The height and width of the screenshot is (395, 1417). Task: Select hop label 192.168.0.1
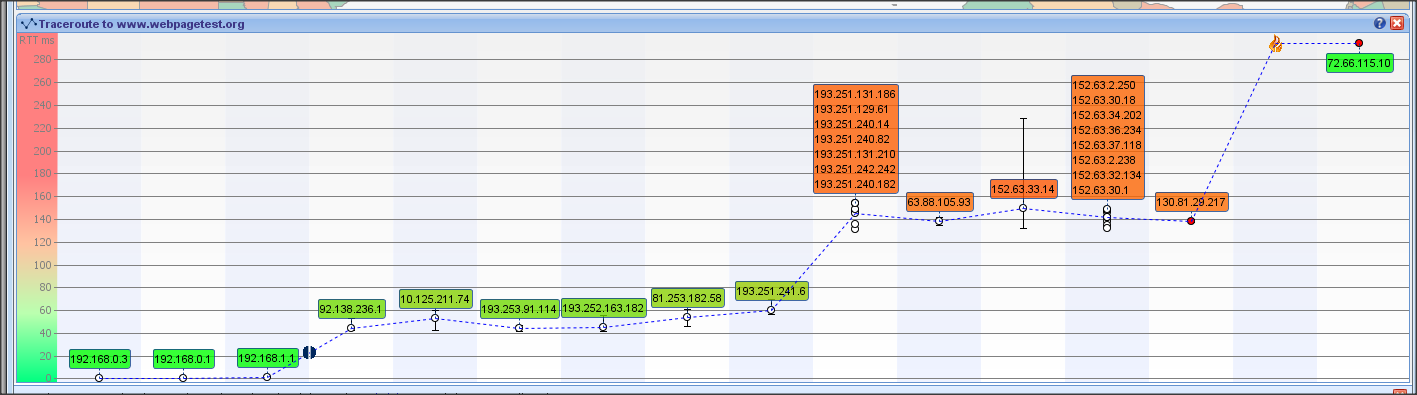(x=183, y=359)
